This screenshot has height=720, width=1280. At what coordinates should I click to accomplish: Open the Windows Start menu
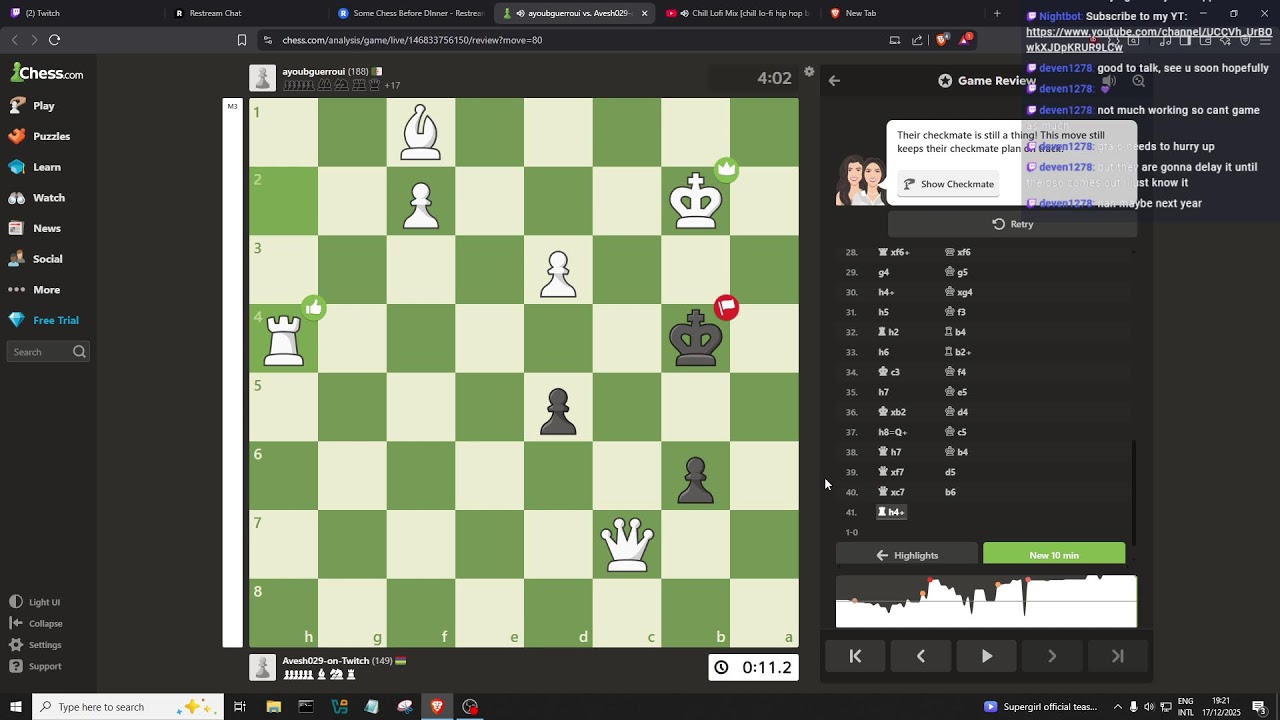(x=15, y=707)
